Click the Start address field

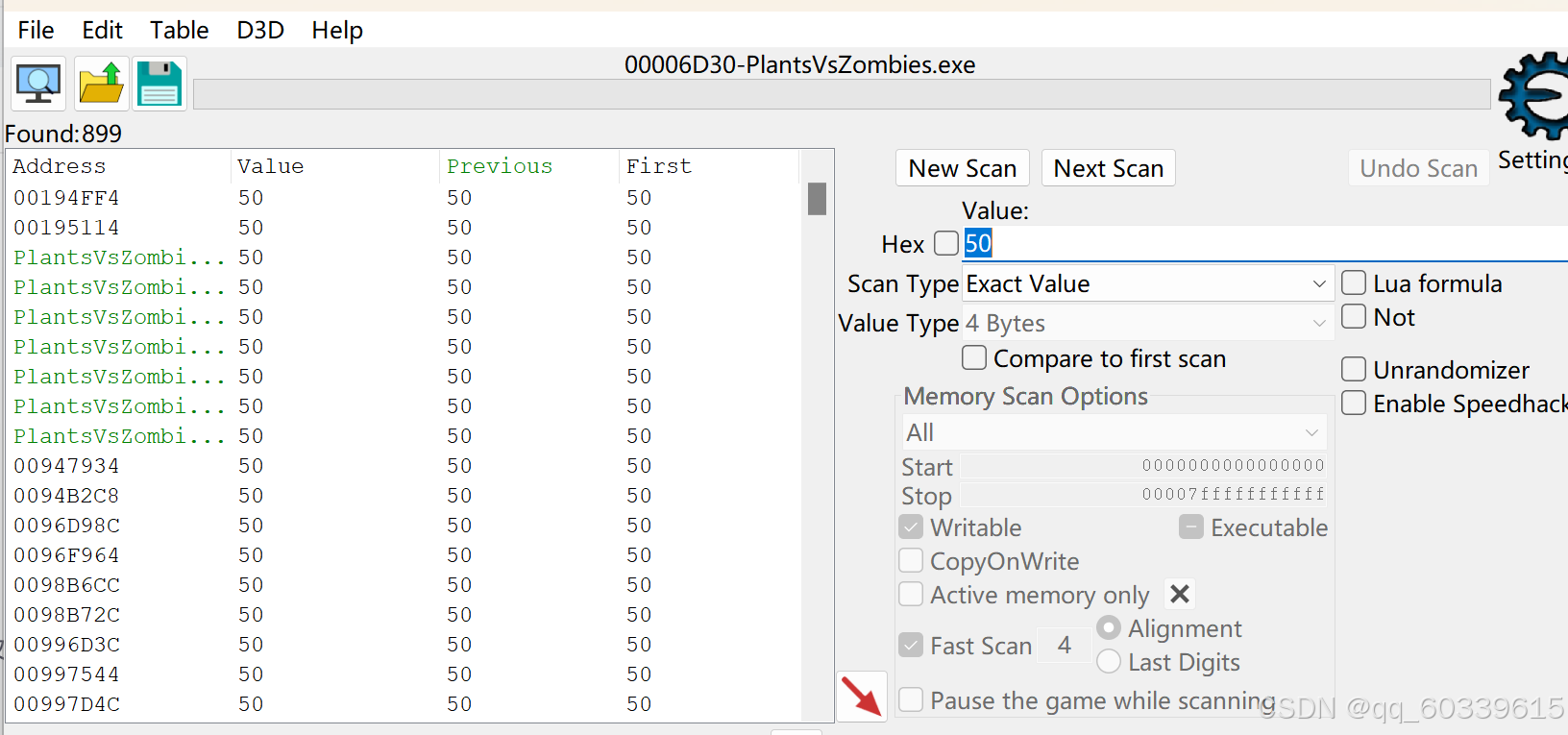1143,466
